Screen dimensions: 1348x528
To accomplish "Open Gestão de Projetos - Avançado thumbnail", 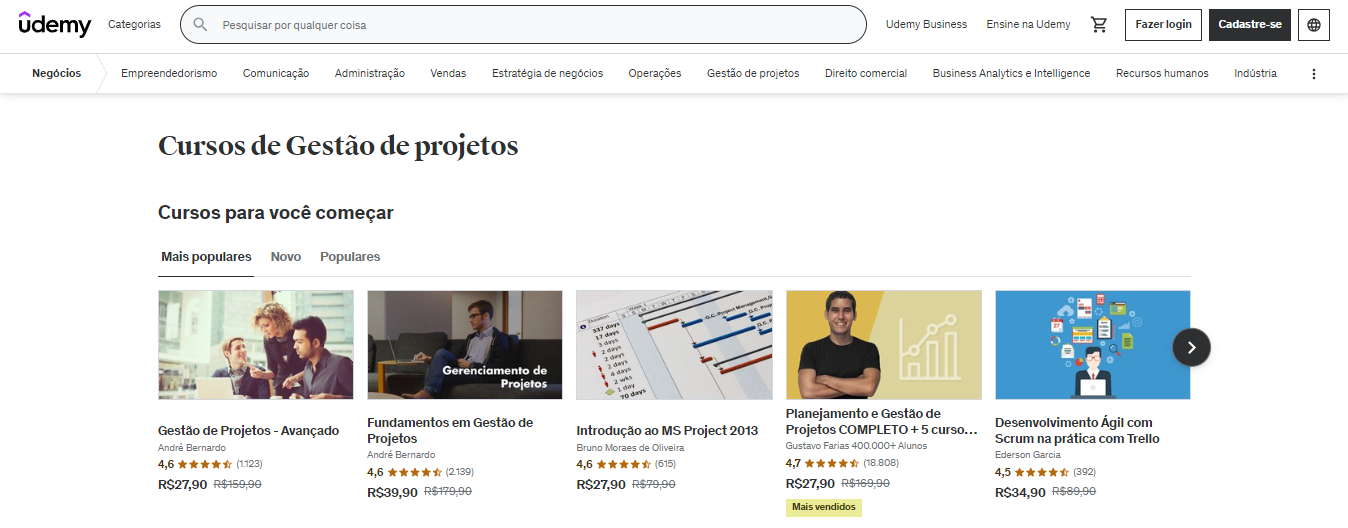I will click(x=256, y=345).
